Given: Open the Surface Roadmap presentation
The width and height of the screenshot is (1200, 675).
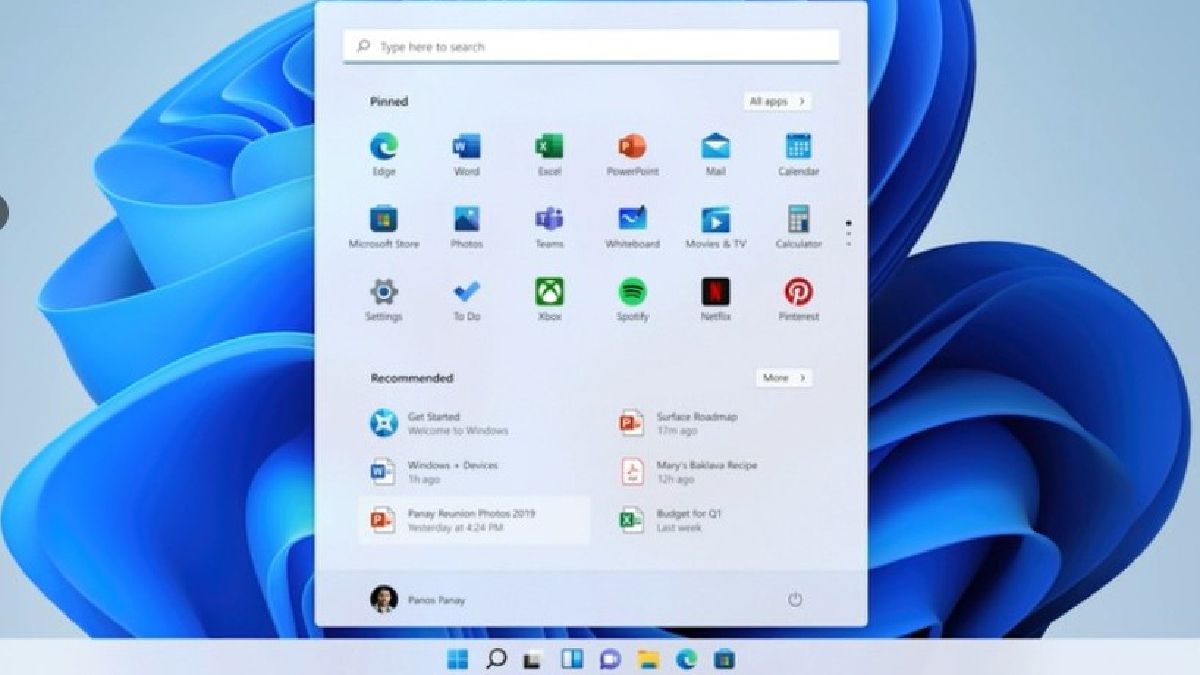Looking at the screenshot, I should point(722,423).
